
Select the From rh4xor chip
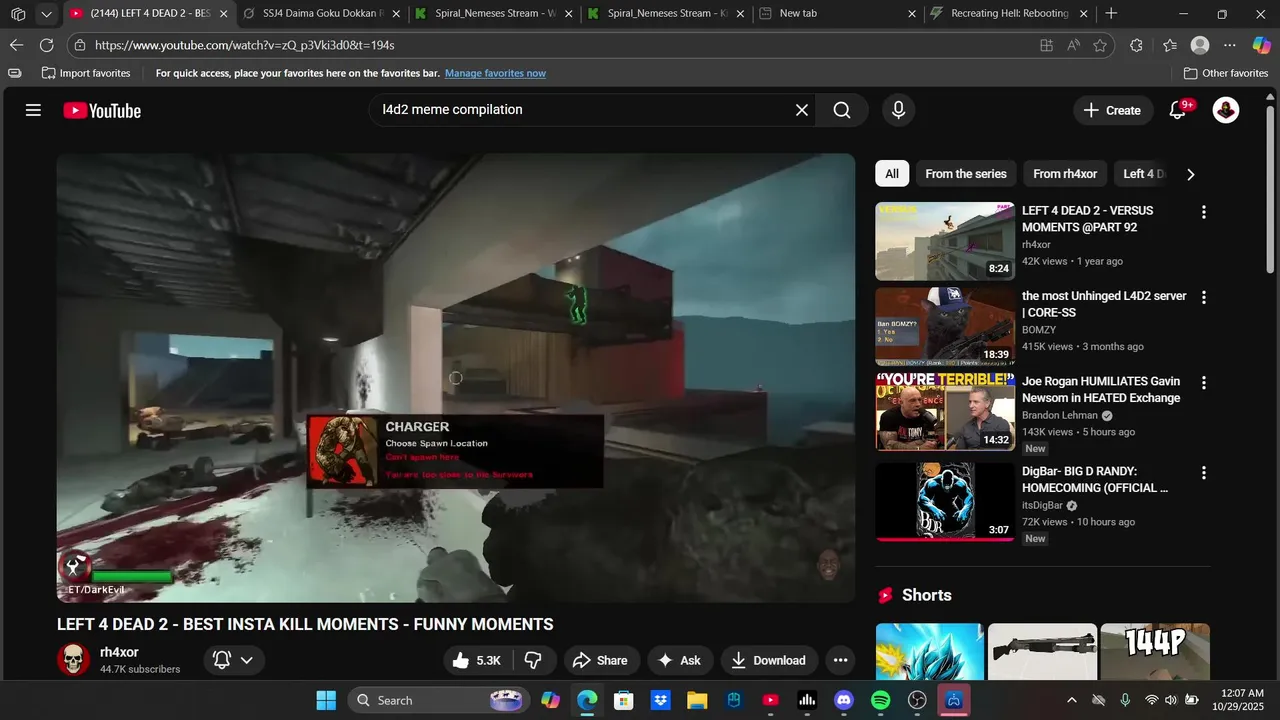(x=1065, y=174)
